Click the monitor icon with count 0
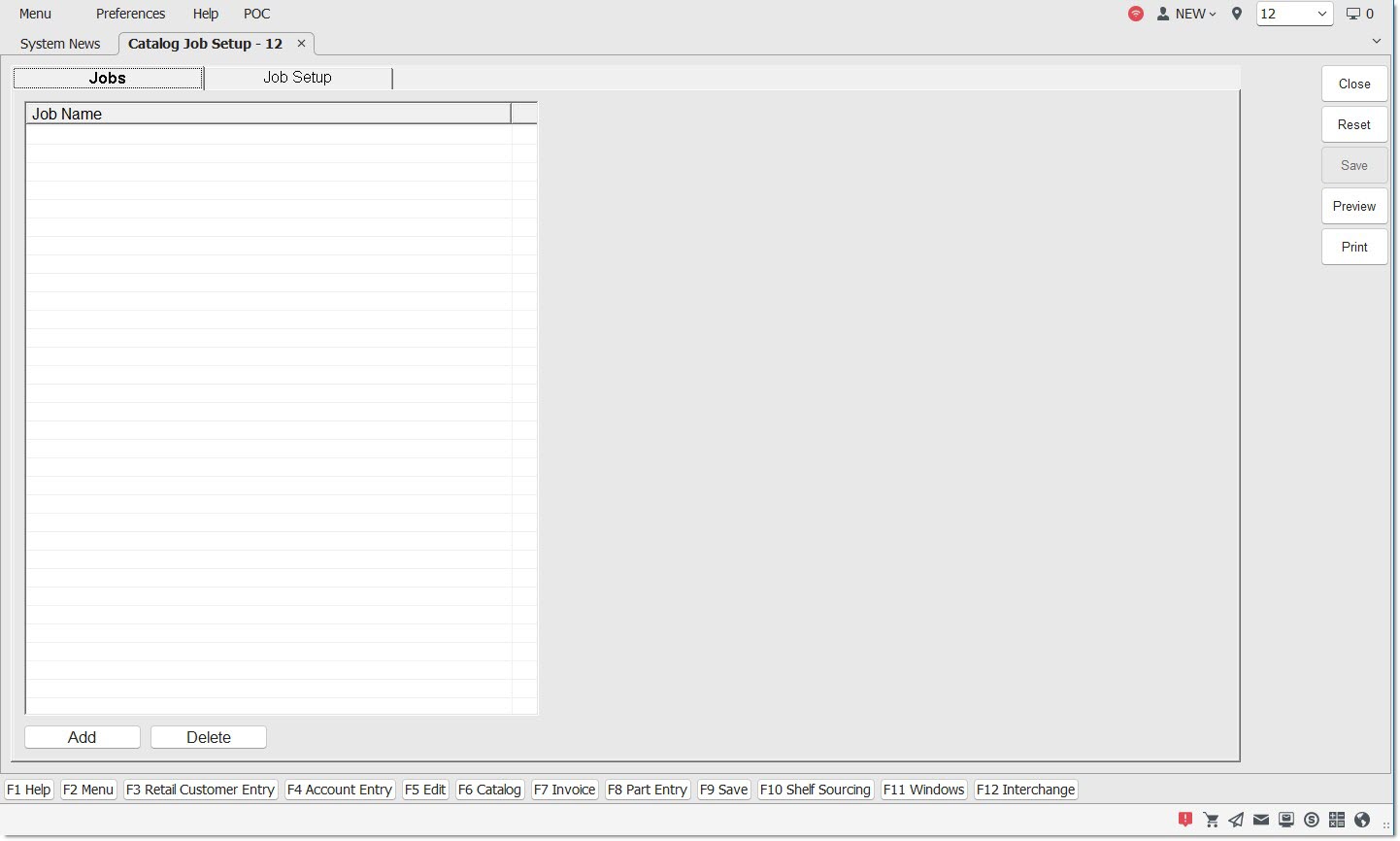The width and height of the screenshot is (1400, 841). pyautogui.click(x=1359, y=14)
